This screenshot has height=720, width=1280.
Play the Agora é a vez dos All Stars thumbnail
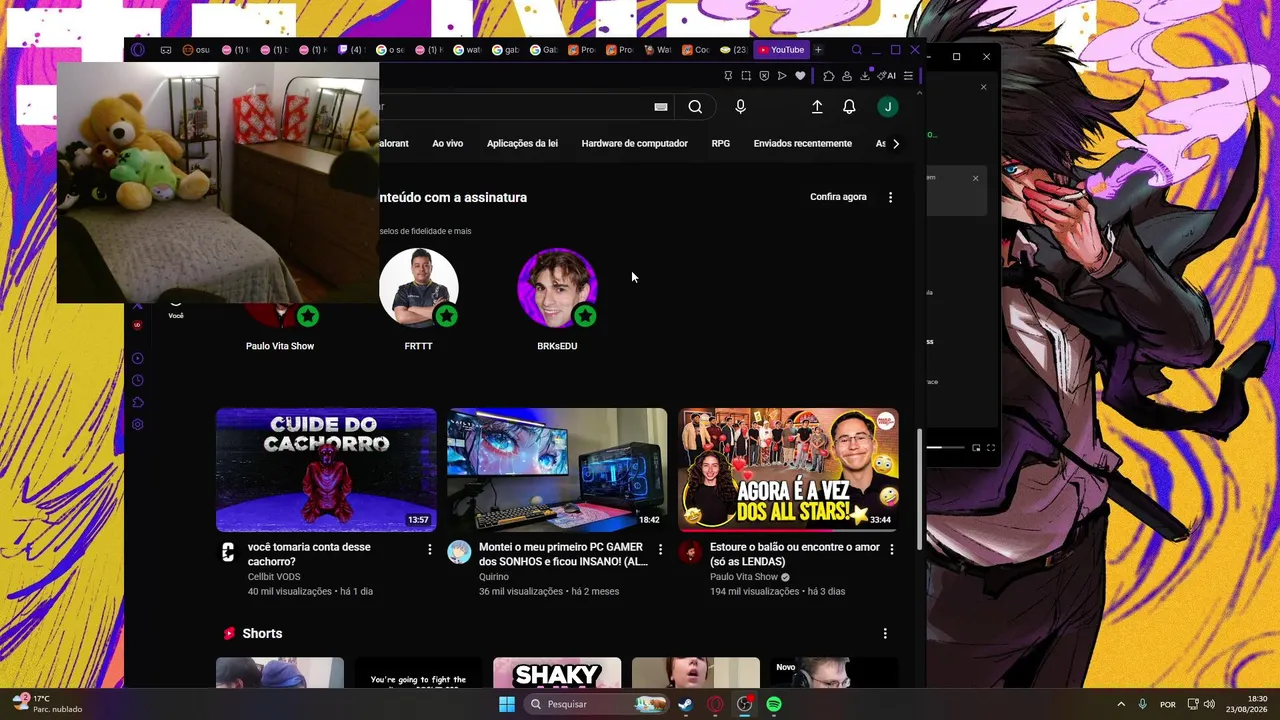coord(788,470)
